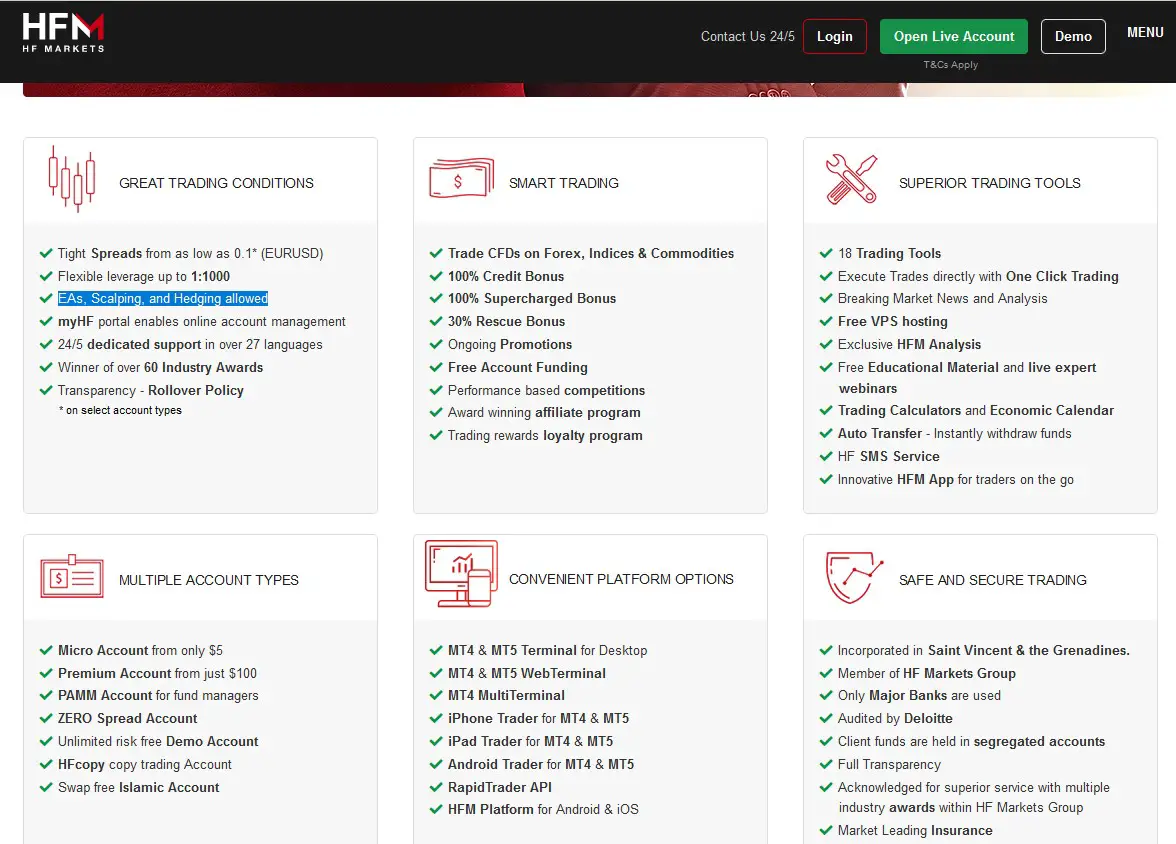Open Premium Account details
Screen dimensions: 1176x844
tap(115, 673)
